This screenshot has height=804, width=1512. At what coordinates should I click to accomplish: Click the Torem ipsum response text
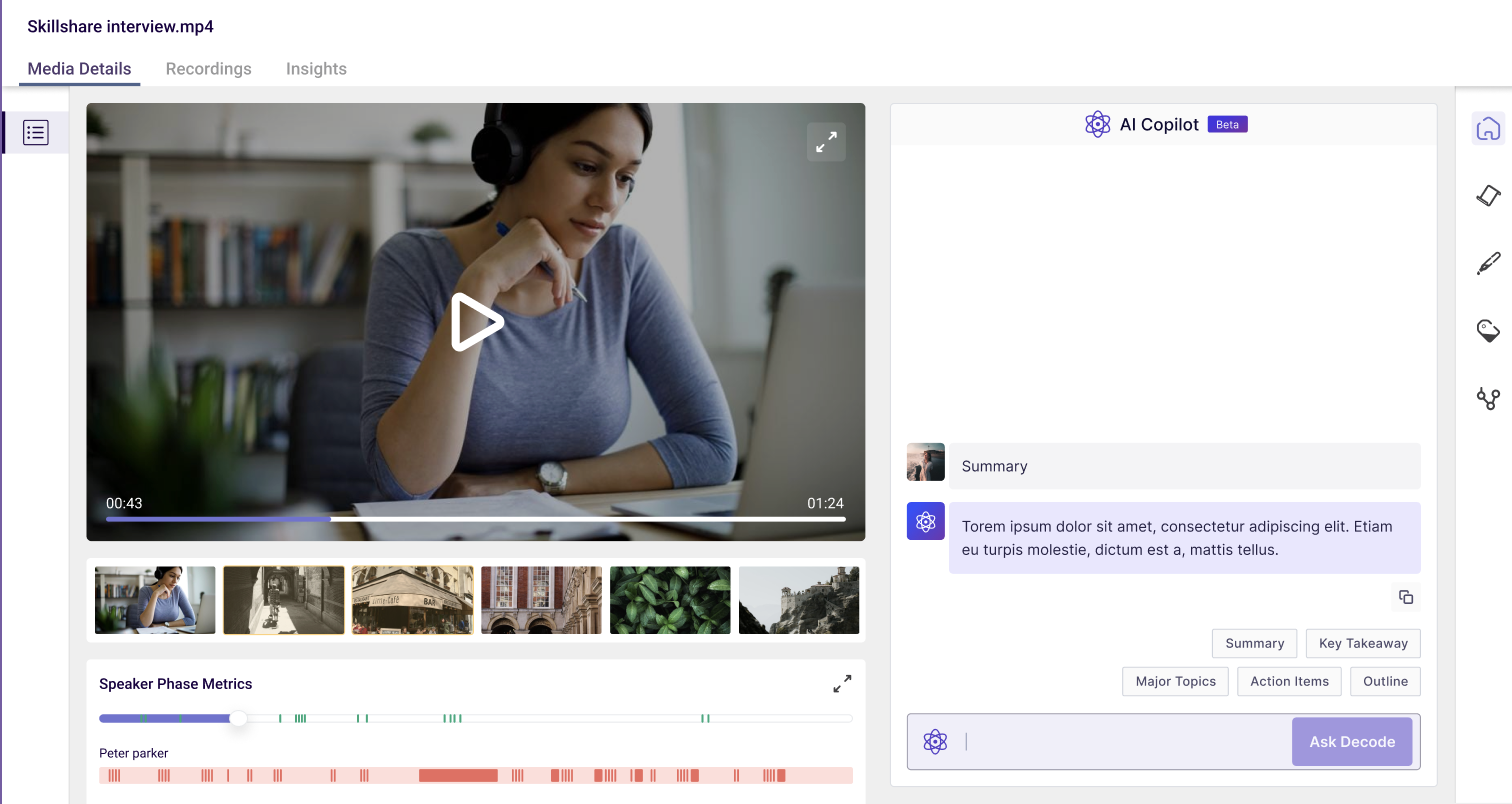click(x=1177, y=538)
